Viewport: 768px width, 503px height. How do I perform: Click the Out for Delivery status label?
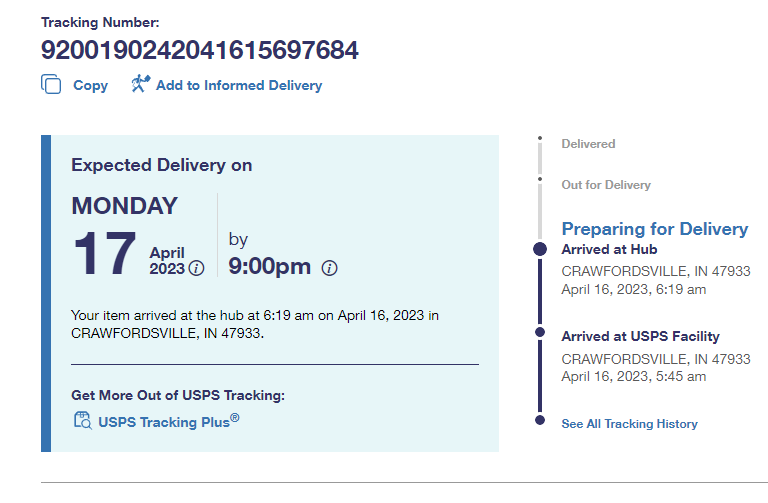(x=605, y=185)
